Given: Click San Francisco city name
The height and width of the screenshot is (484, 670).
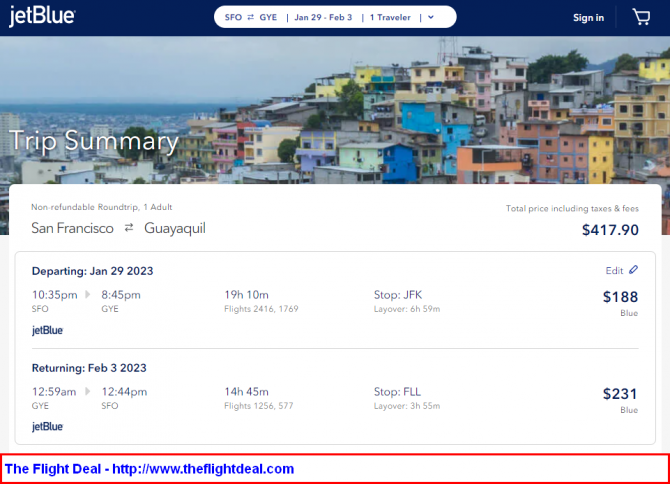Looking at the screenshot, I should point(73,228).
